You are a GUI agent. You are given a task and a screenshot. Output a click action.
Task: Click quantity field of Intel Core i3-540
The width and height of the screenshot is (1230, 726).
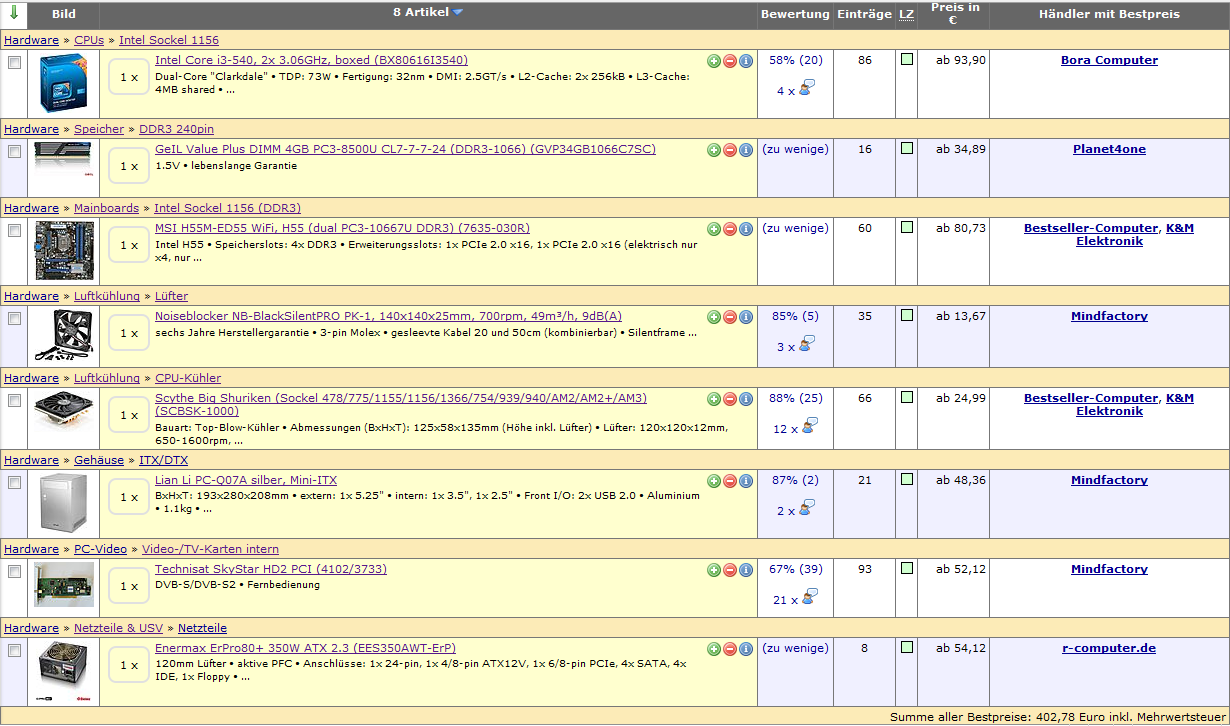(x=128, y=77)
